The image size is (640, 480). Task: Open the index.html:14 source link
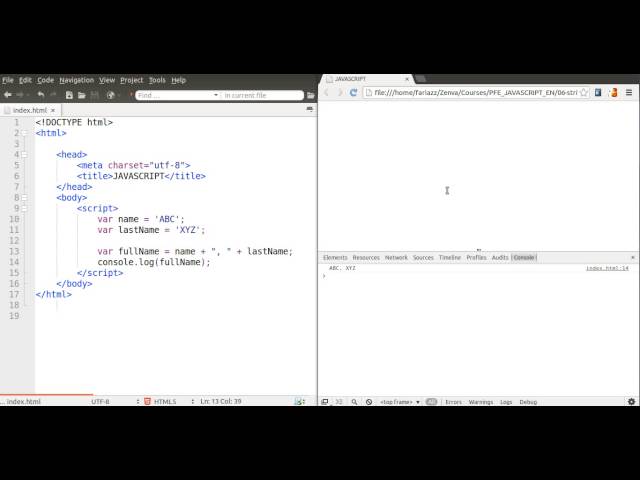(x=607, y=268)
